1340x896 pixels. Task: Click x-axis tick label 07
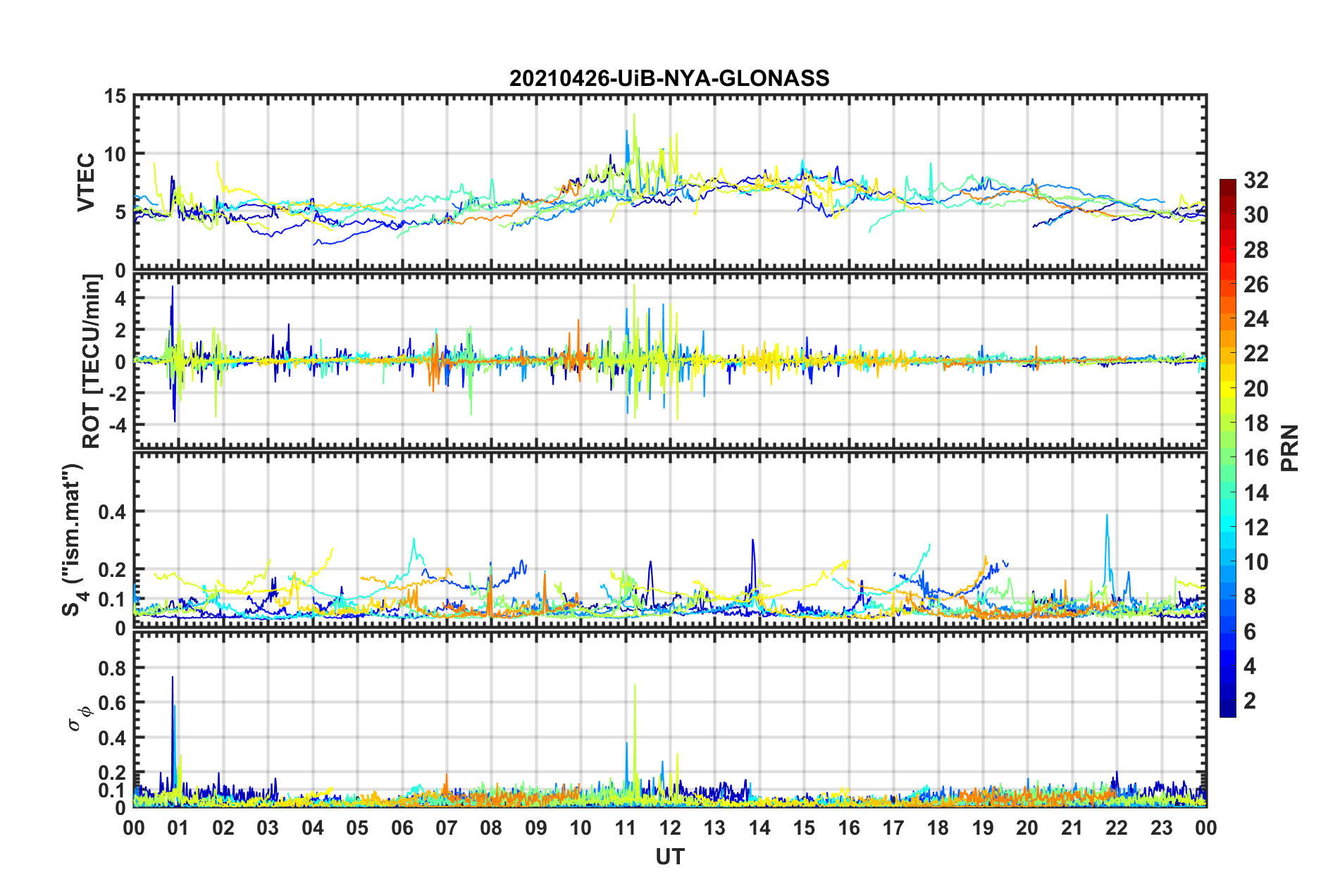coord(447,828)
